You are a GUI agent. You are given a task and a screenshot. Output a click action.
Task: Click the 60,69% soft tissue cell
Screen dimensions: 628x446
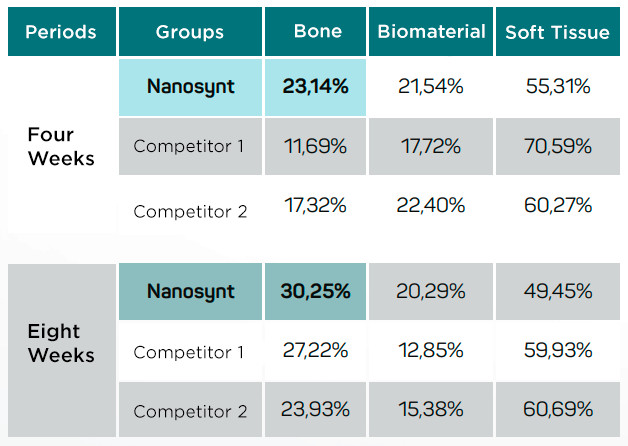pyautogui.click(x=558, y=409)
